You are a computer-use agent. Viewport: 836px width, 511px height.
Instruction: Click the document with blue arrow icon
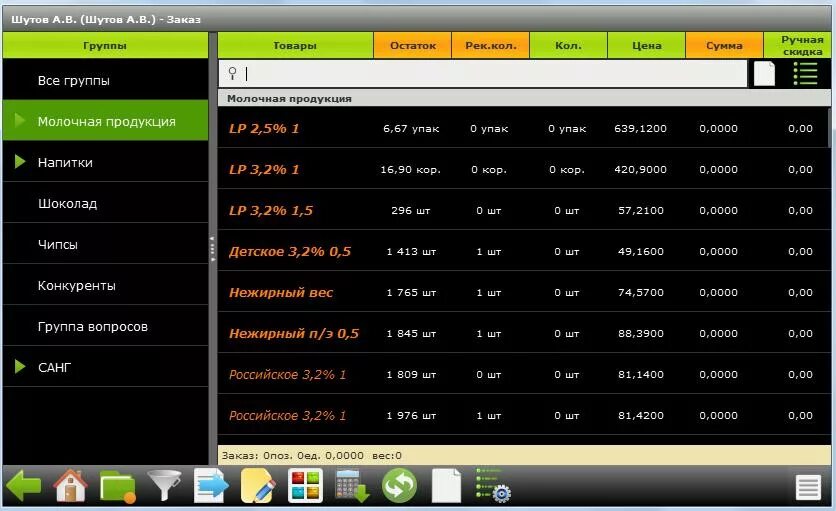(x=211, y=485)
